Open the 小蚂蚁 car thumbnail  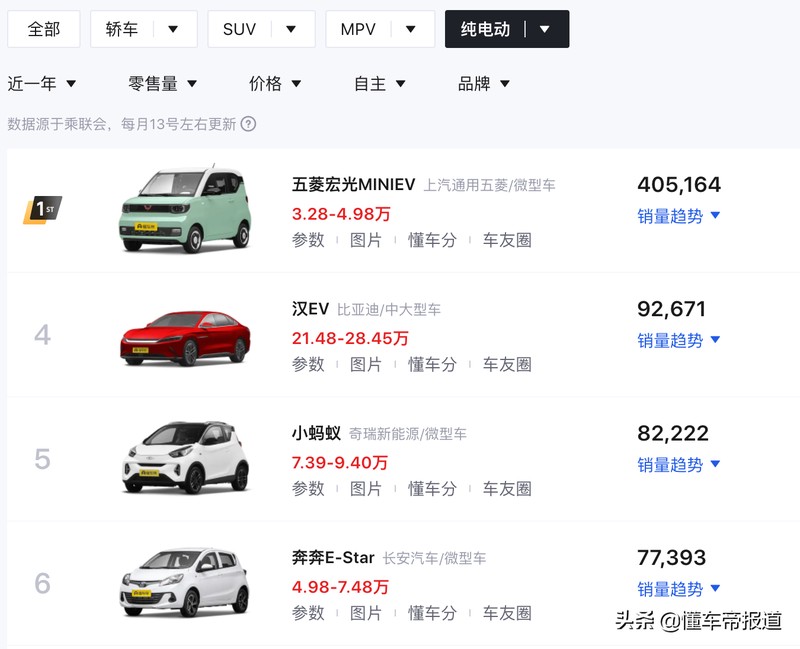point(185,458)
